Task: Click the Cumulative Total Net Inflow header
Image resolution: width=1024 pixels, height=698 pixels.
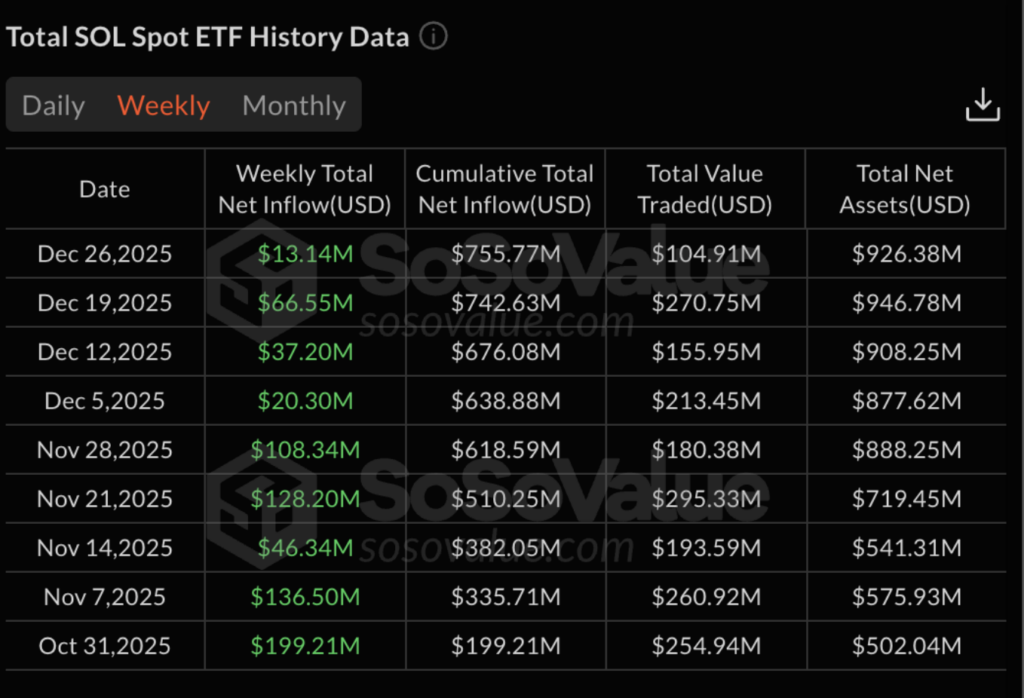Action: tap(504, 188)
